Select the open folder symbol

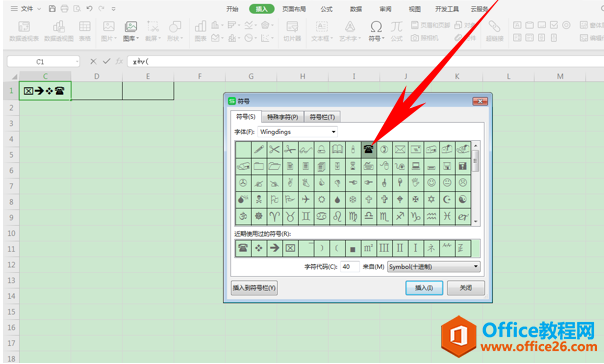coord(274,166)
